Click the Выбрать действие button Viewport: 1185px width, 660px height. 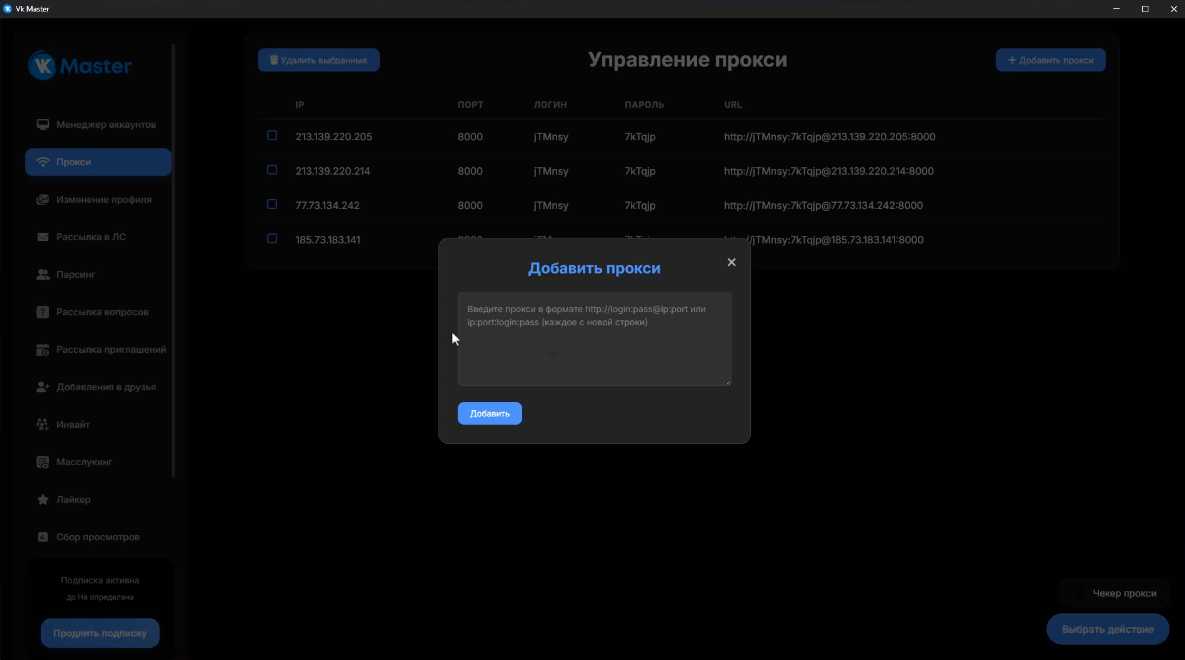pos(1107,629)
